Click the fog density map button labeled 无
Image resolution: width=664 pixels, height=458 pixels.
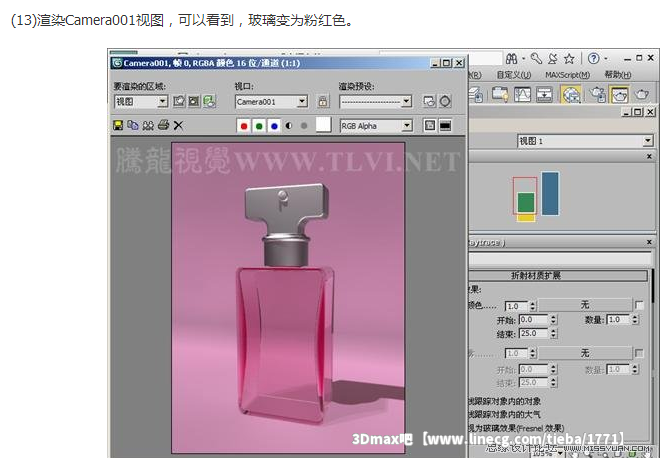[585, 353]
